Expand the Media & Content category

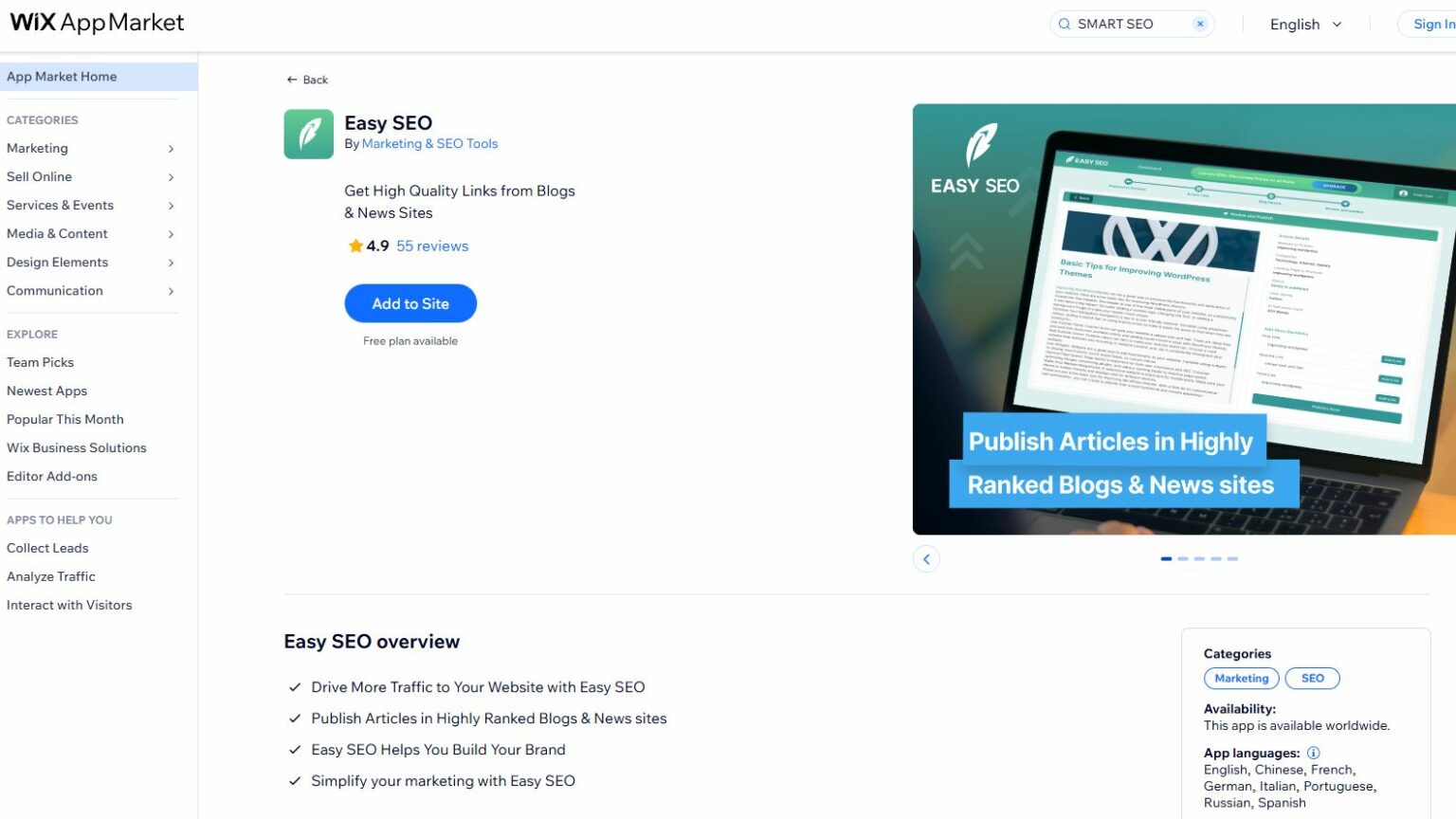[x=57, y=233]
